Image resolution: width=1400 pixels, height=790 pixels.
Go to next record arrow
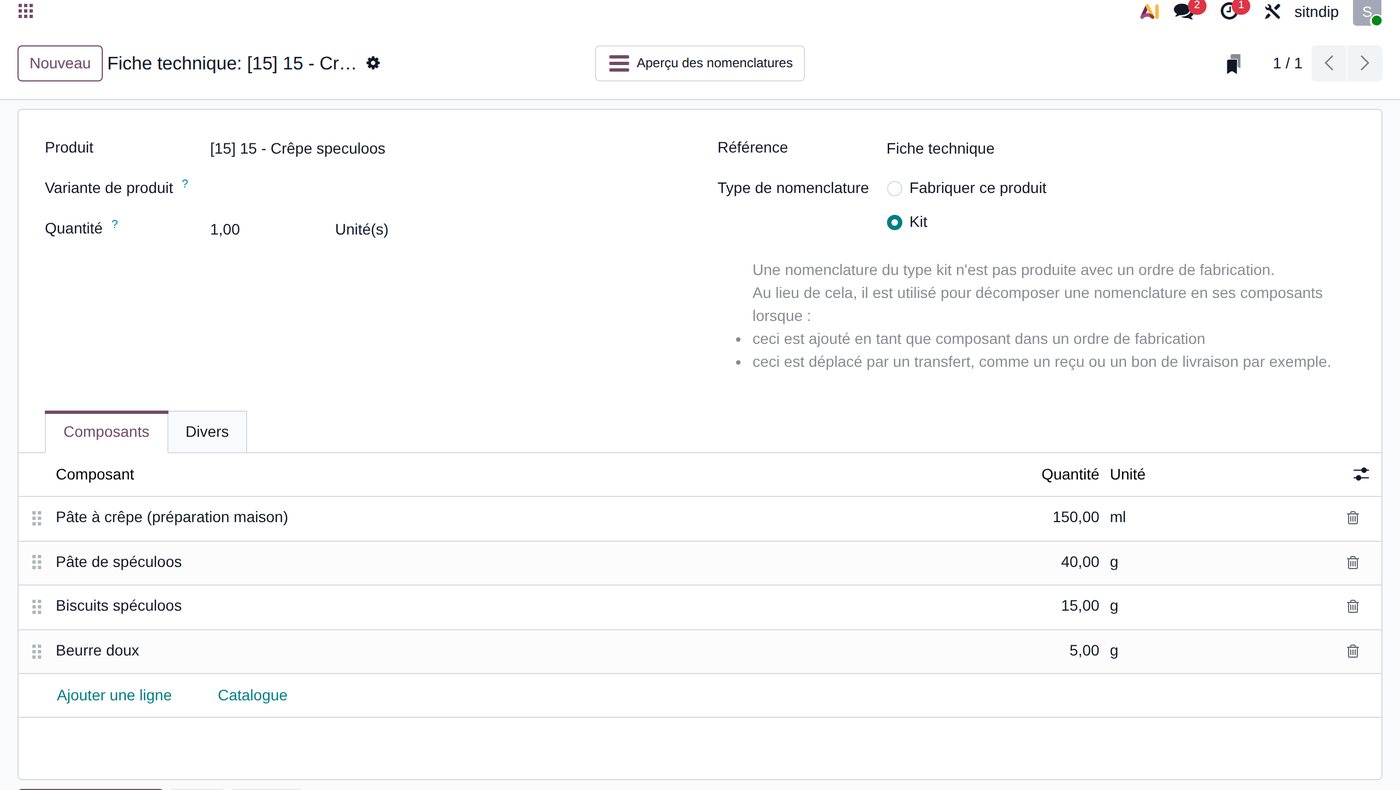(x=1364, y=63)
